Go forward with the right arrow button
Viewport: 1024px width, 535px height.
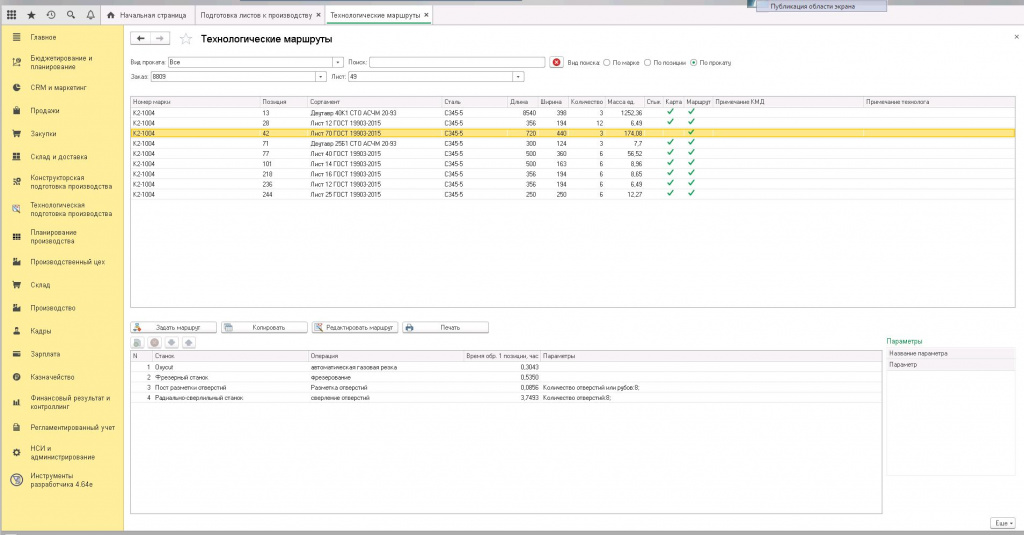pyautogui.click(x=160, y=39)
